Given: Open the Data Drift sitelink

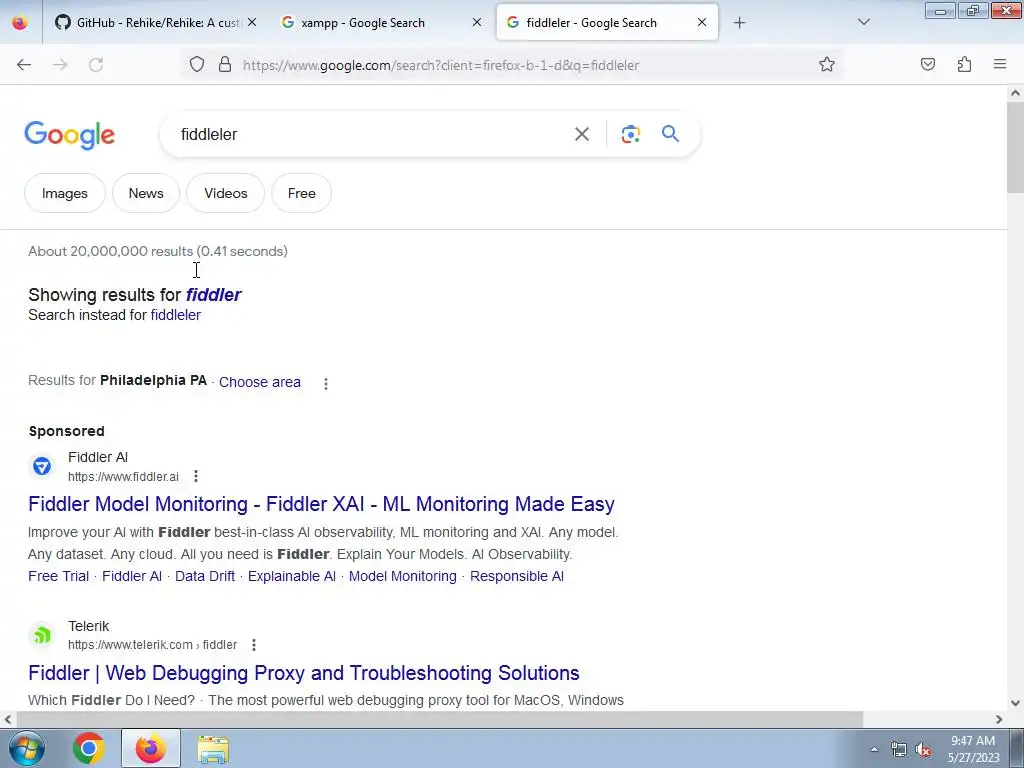Looking at the screenshot, I should 205,576.
